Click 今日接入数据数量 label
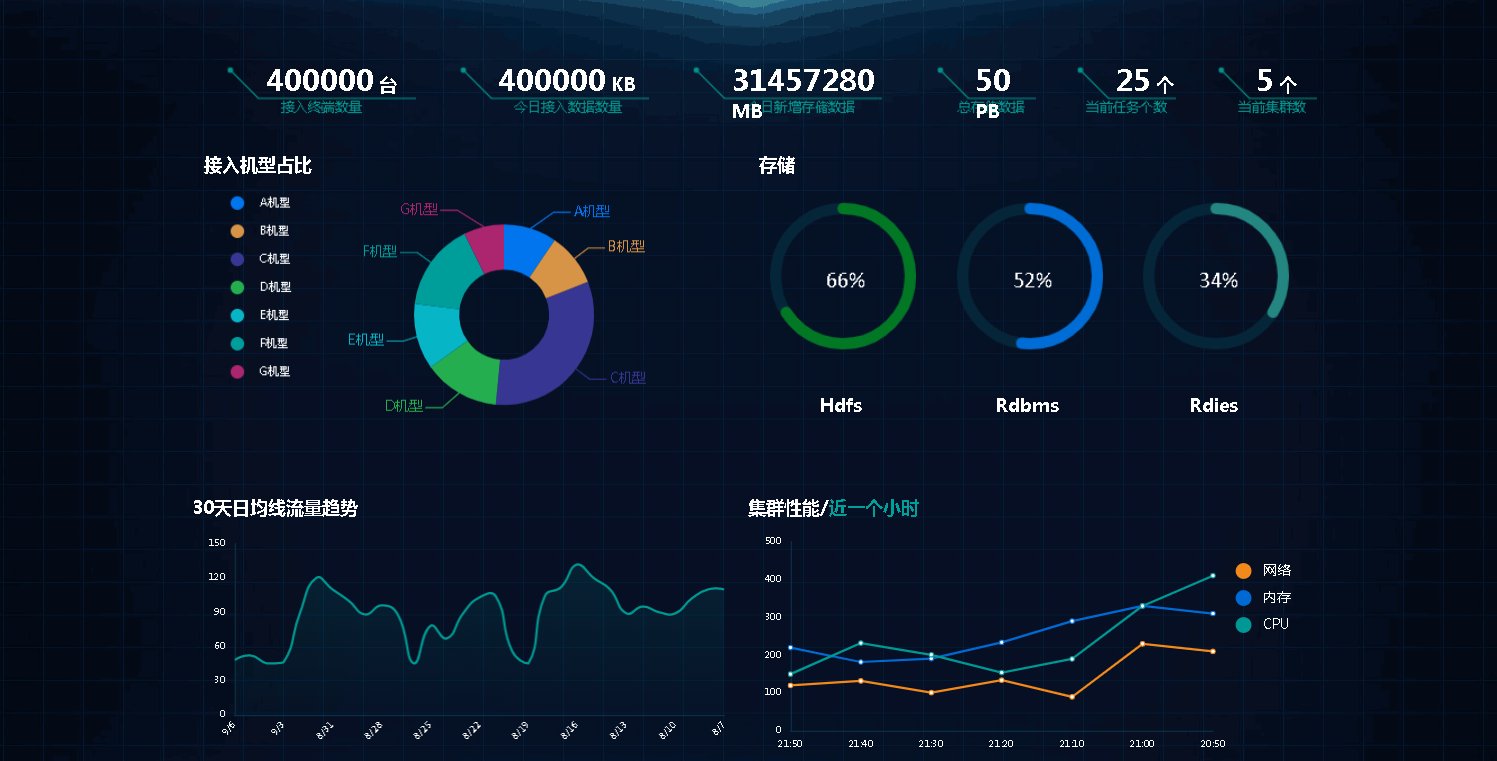 pos(568,107)
